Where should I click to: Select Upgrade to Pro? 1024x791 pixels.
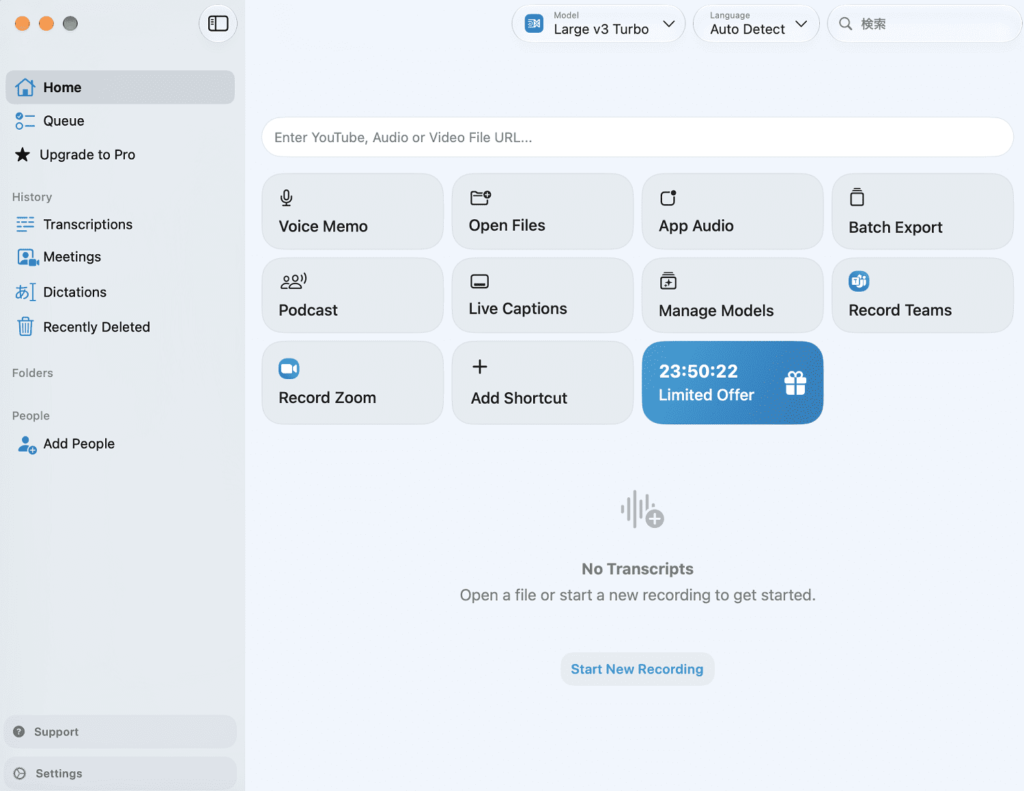tap(120, 155)
